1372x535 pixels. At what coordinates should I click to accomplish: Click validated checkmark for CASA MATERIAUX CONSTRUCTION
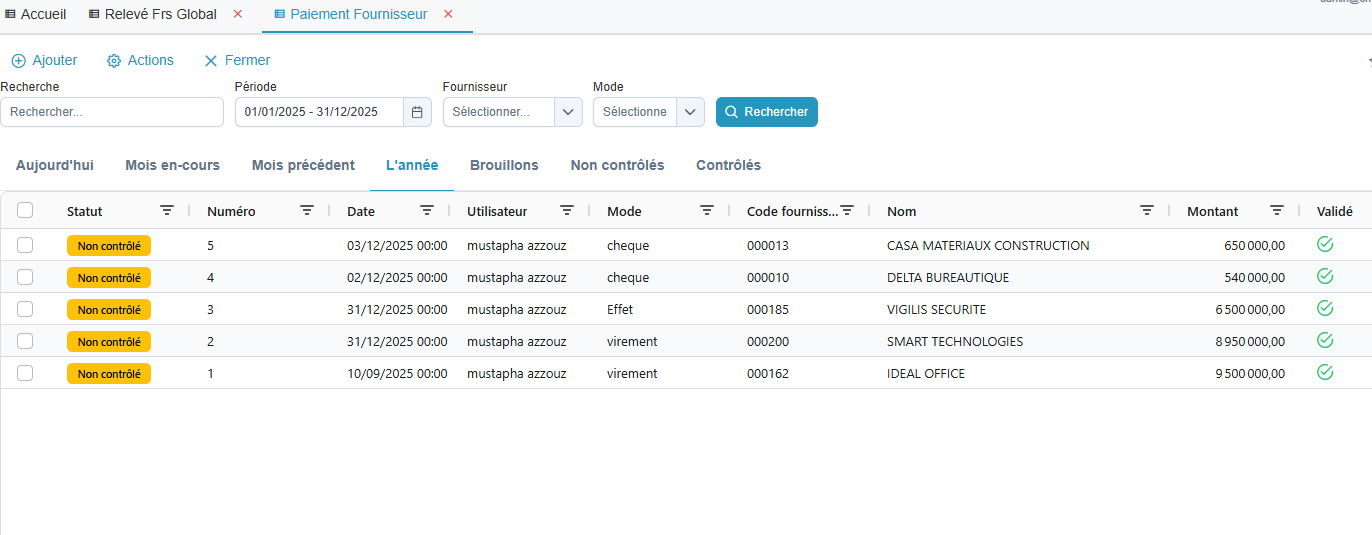tap(1325, 244)
